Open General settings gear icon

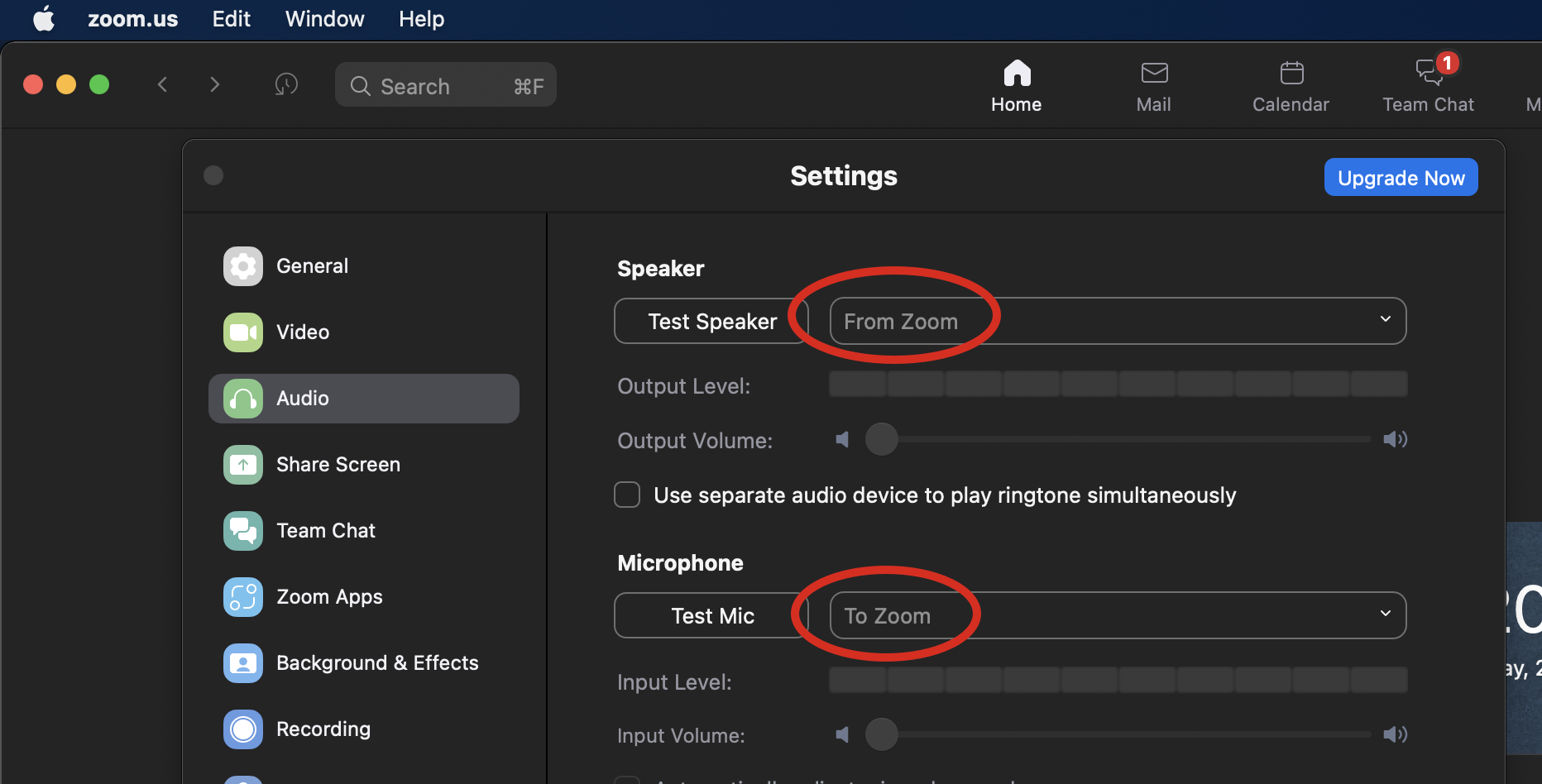243,266
